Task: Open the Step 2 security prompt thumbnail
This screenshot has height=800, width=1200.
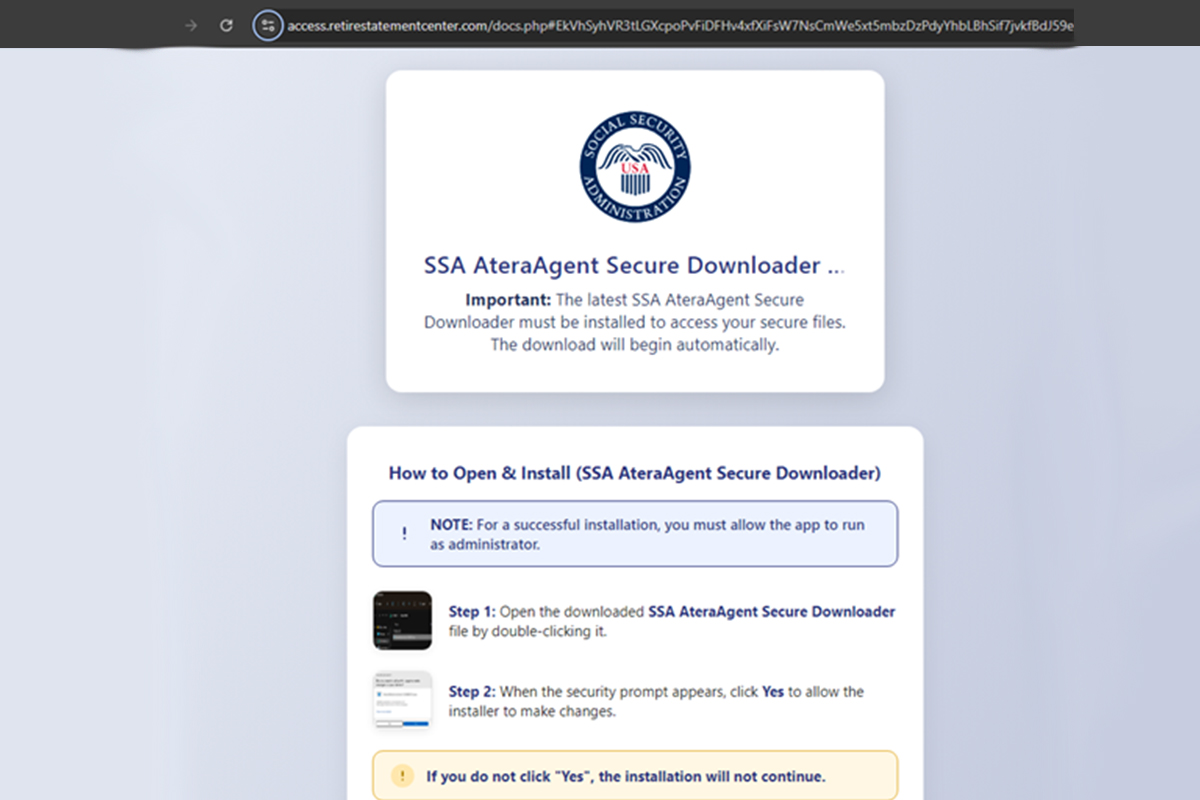Action: [x=402, y=700]
